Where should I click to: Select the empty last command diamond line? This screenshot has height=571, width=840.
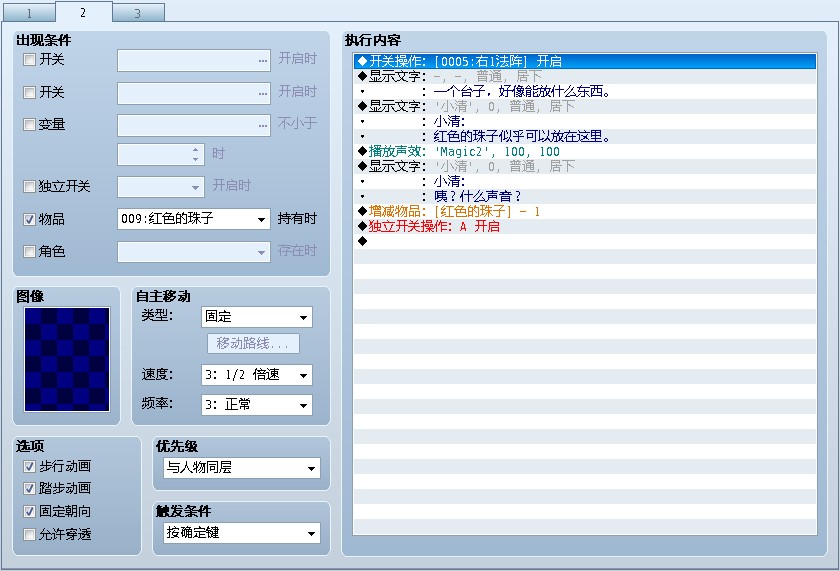point(585,241)
